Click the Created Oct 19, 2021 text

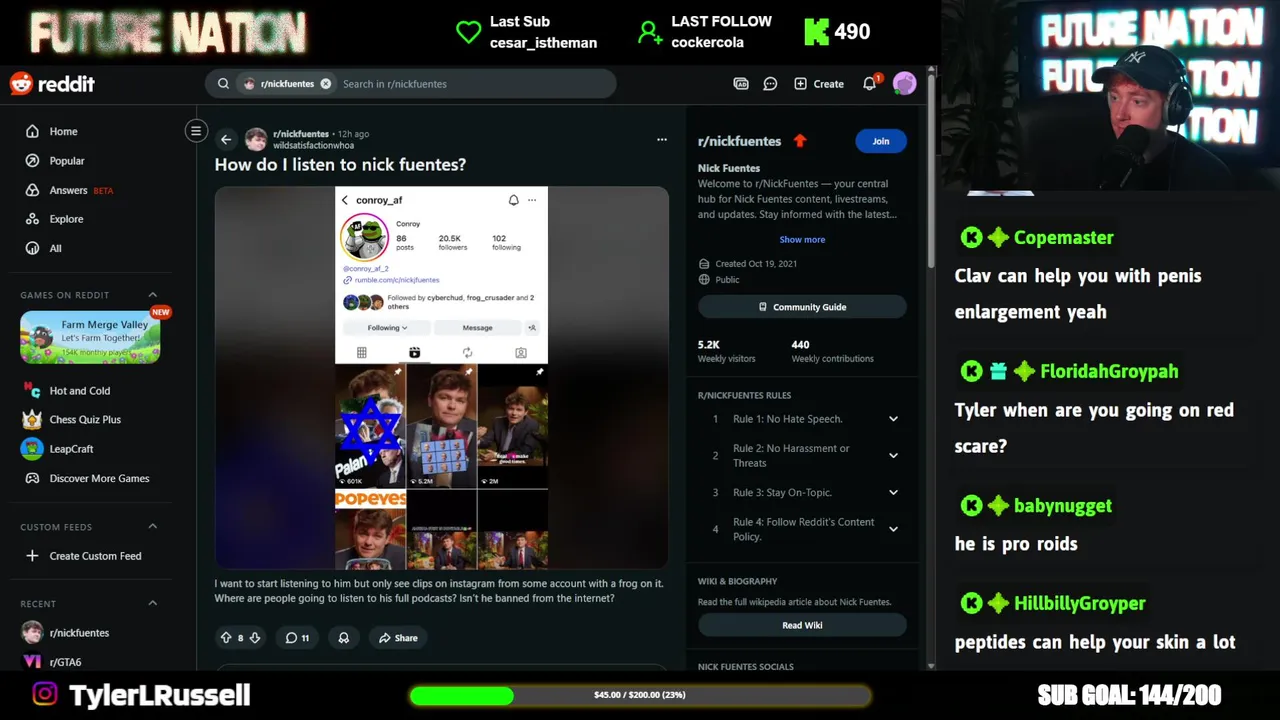[756, 264]
